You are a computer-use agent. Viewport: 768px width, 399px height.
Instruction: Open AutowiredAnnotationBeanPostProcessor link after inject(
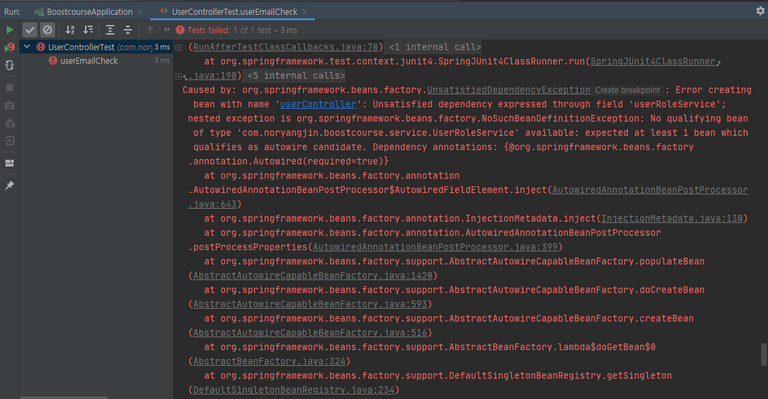(x=650, y=189)
